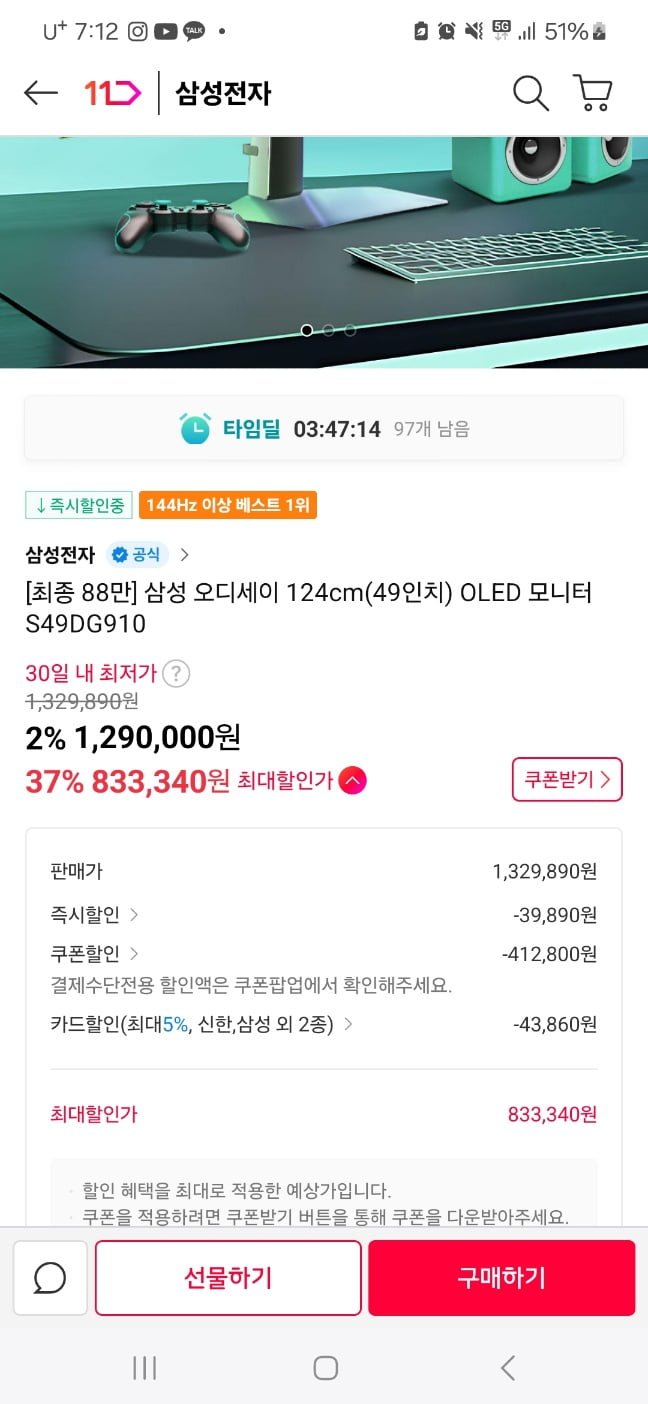The width and height of the screenshot is (648, 1404).
Task: Collapse the 최대할인가 details toggle
Action: coord(352,781)
